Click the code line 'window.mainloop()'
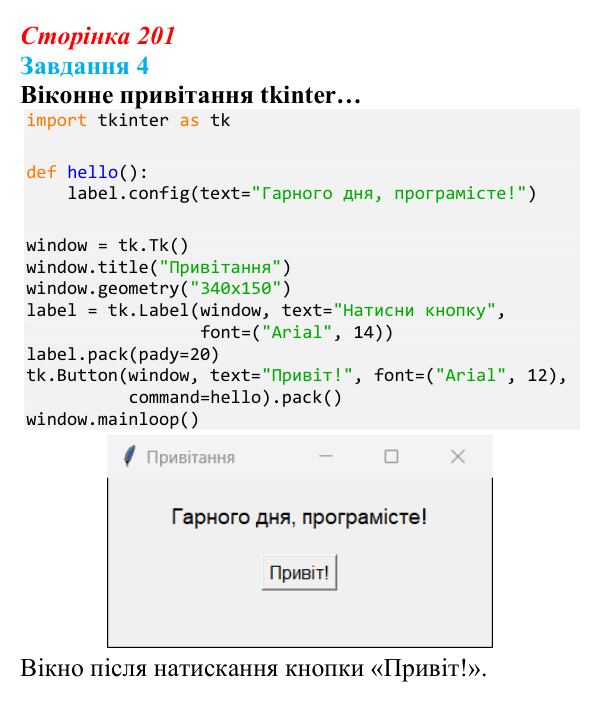This screenshot has width=600, height=702. [x=112, y=419]
